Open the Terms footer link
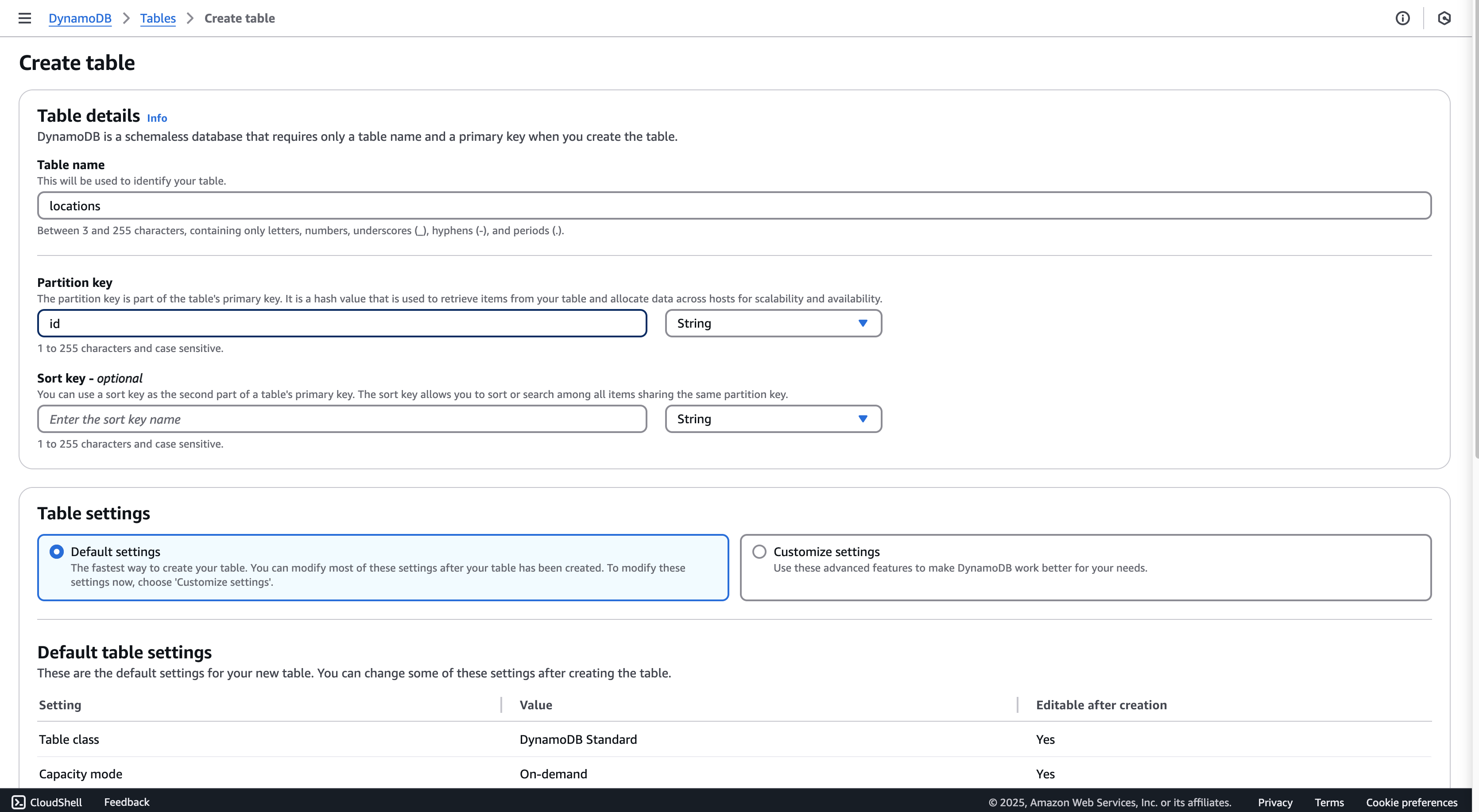Screen dimensions: 1479x812 pyautogui.click(x=1329, y=802)
